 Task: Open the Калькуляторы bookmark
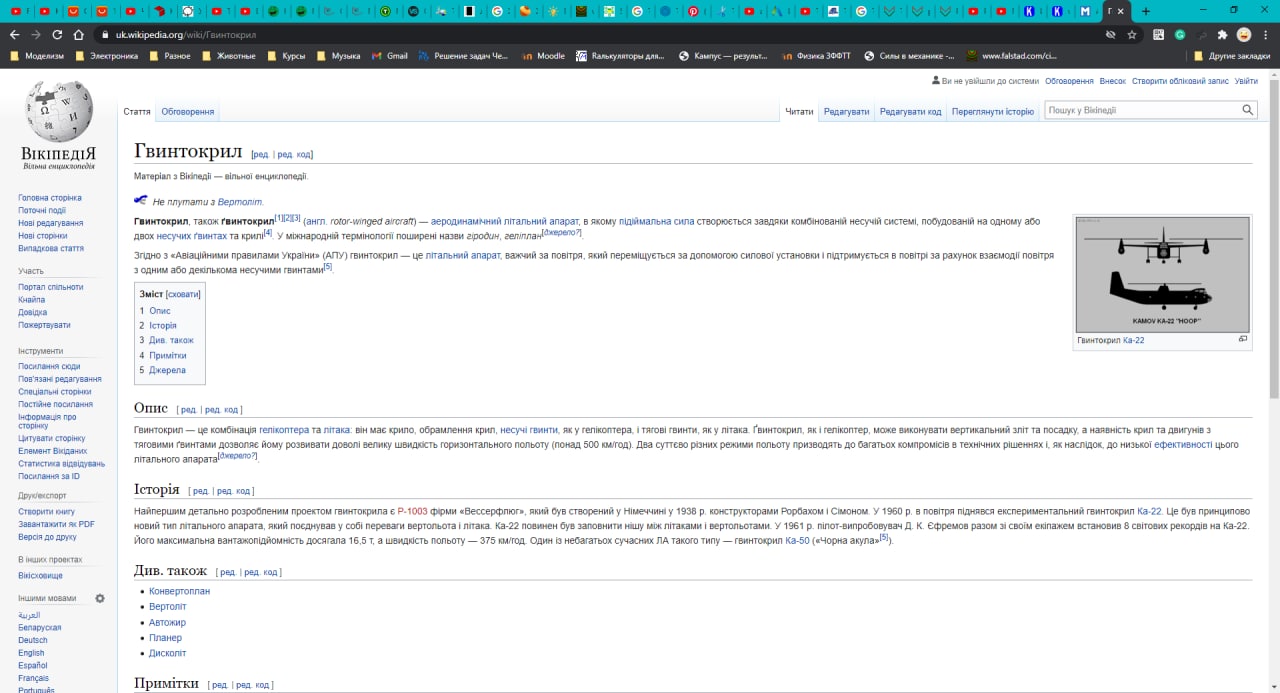621,56
